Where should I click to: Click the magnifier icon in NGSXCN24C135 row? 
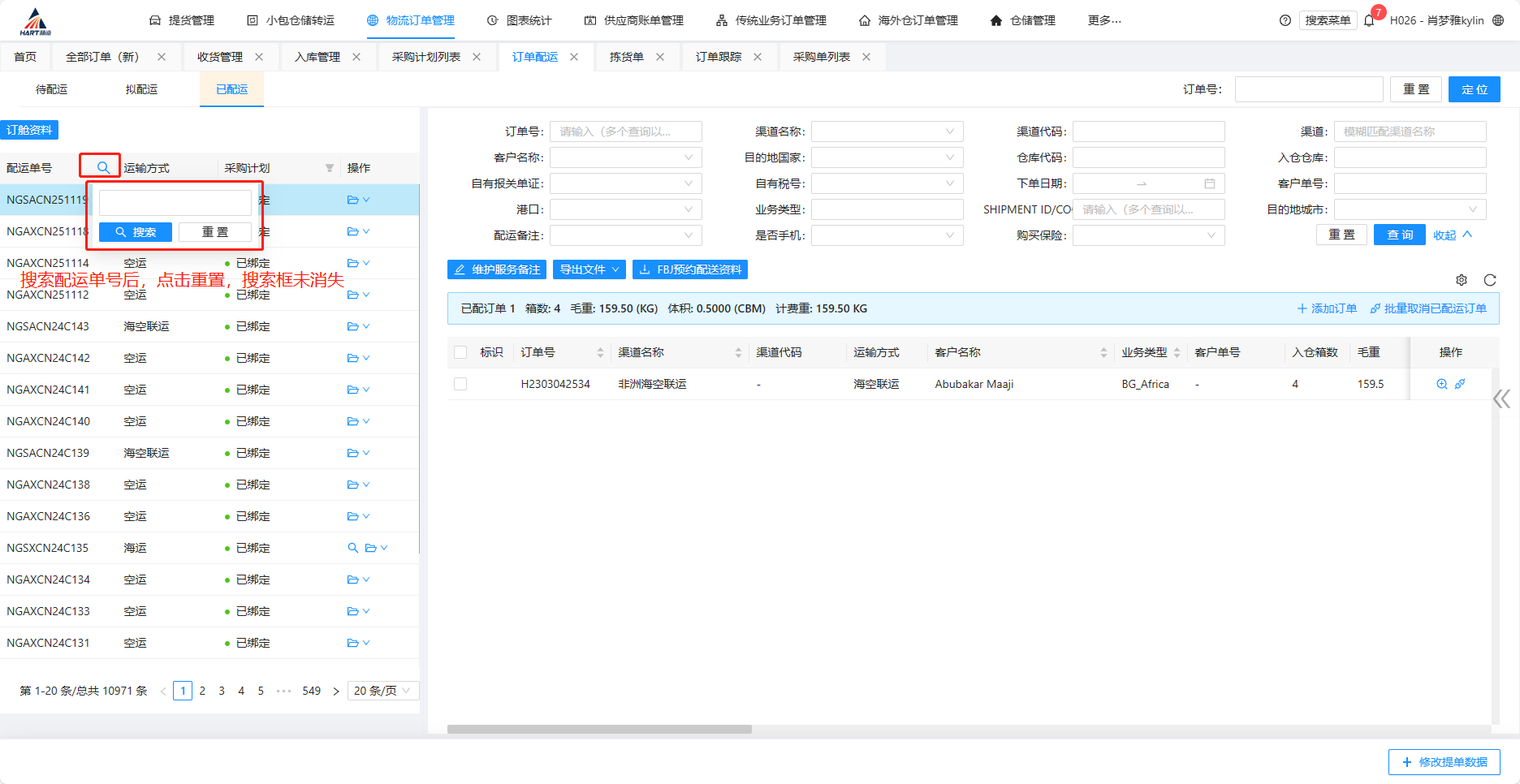pyautogui.click(x=352, y=548)
